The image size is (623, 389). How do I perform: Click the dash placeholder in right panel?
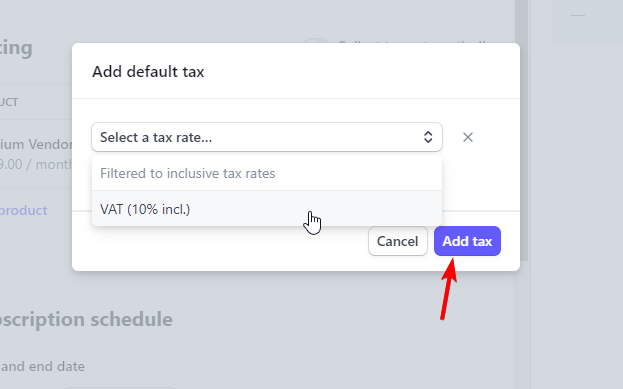(x=578, y=16)
